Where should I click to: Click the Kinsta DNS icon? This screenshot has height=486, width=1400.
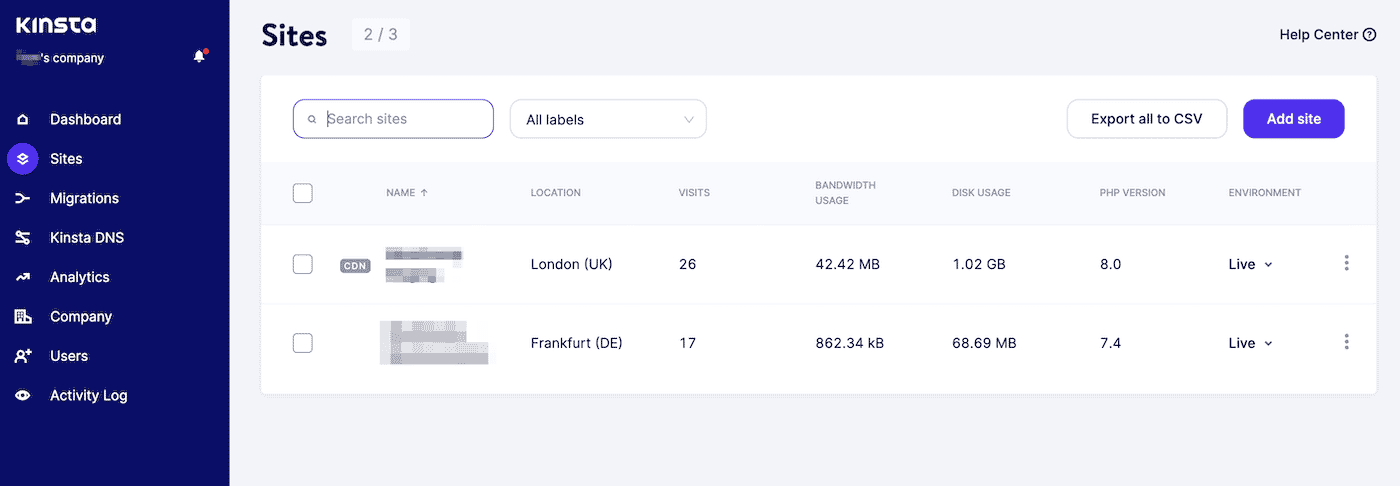point(23,238)
